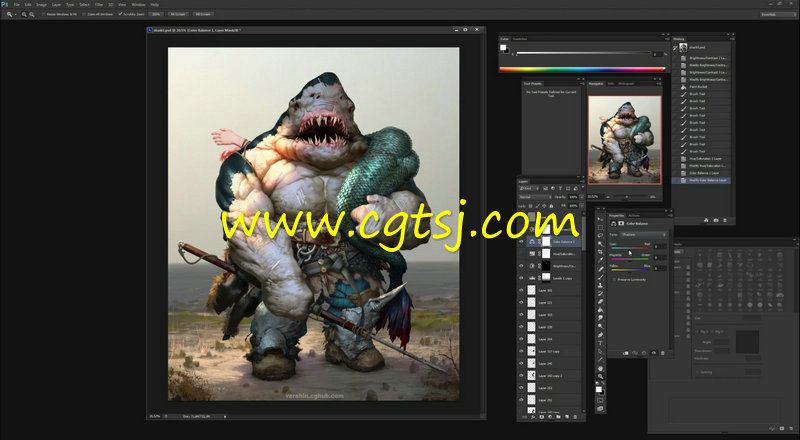Select the Brush tool in the toolbox

(x=601, y=277)
